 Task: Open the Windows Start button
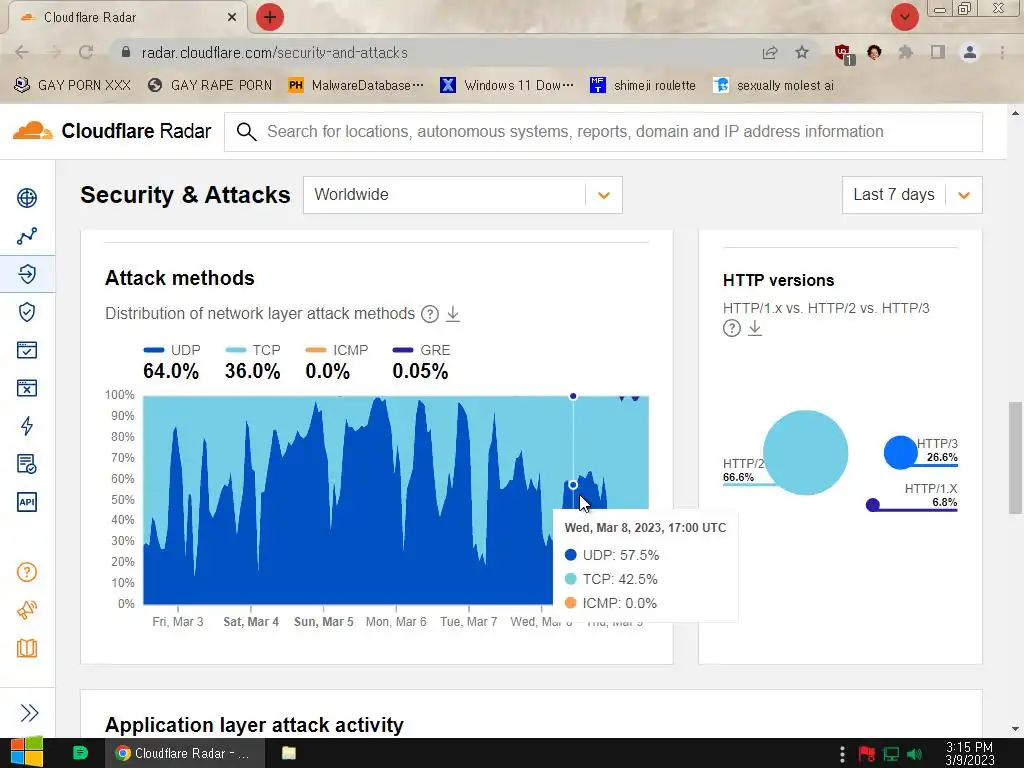coord(26,753)
